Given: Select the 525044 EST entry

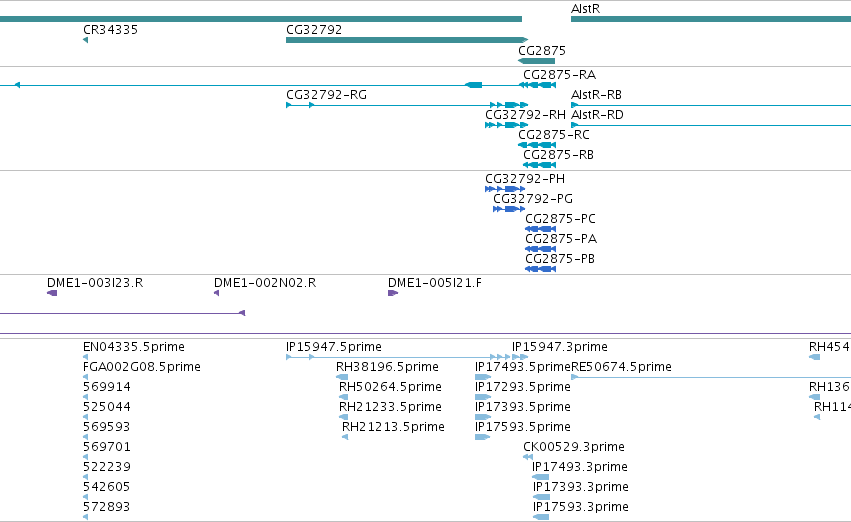Looking at the screenshot, I should [107, 407].
